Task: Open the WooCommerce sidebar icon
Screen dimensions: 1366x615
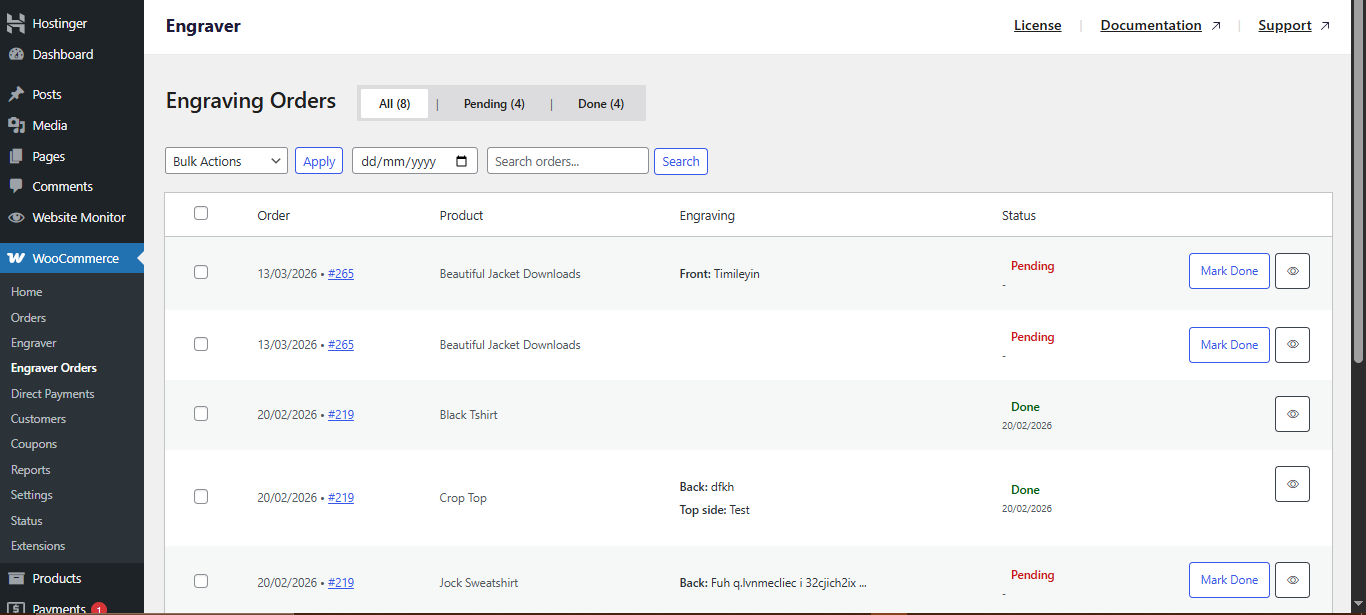Action: (x=17, y=258)
